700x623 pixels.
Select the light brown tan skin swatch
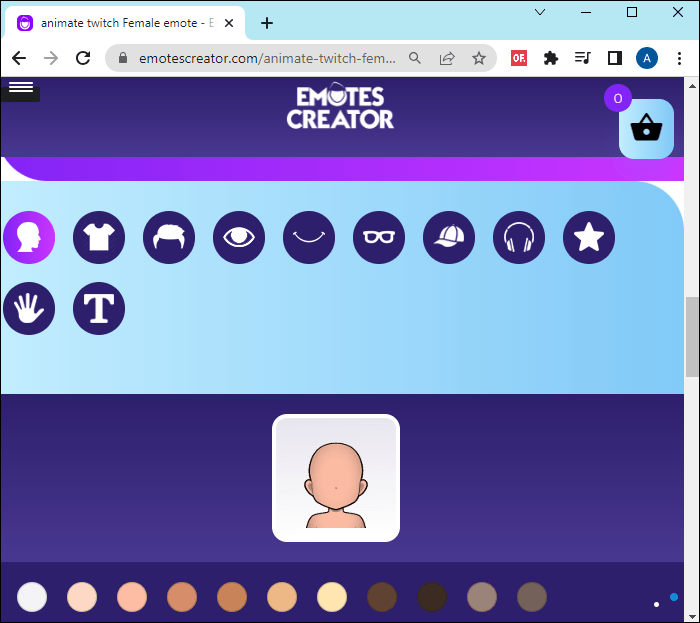point(182,597)
